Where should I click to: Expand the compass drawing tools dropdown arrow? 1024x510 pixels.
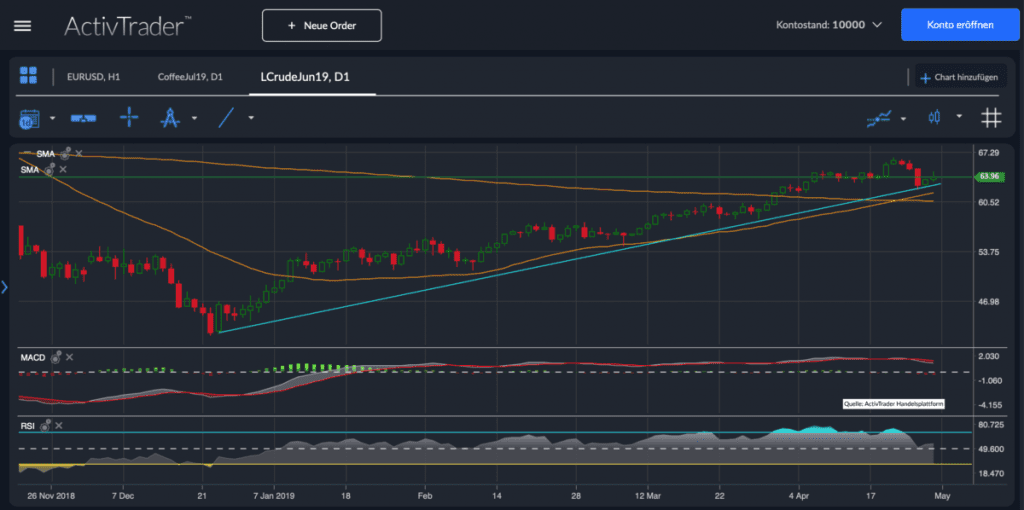tap(194, 118)
